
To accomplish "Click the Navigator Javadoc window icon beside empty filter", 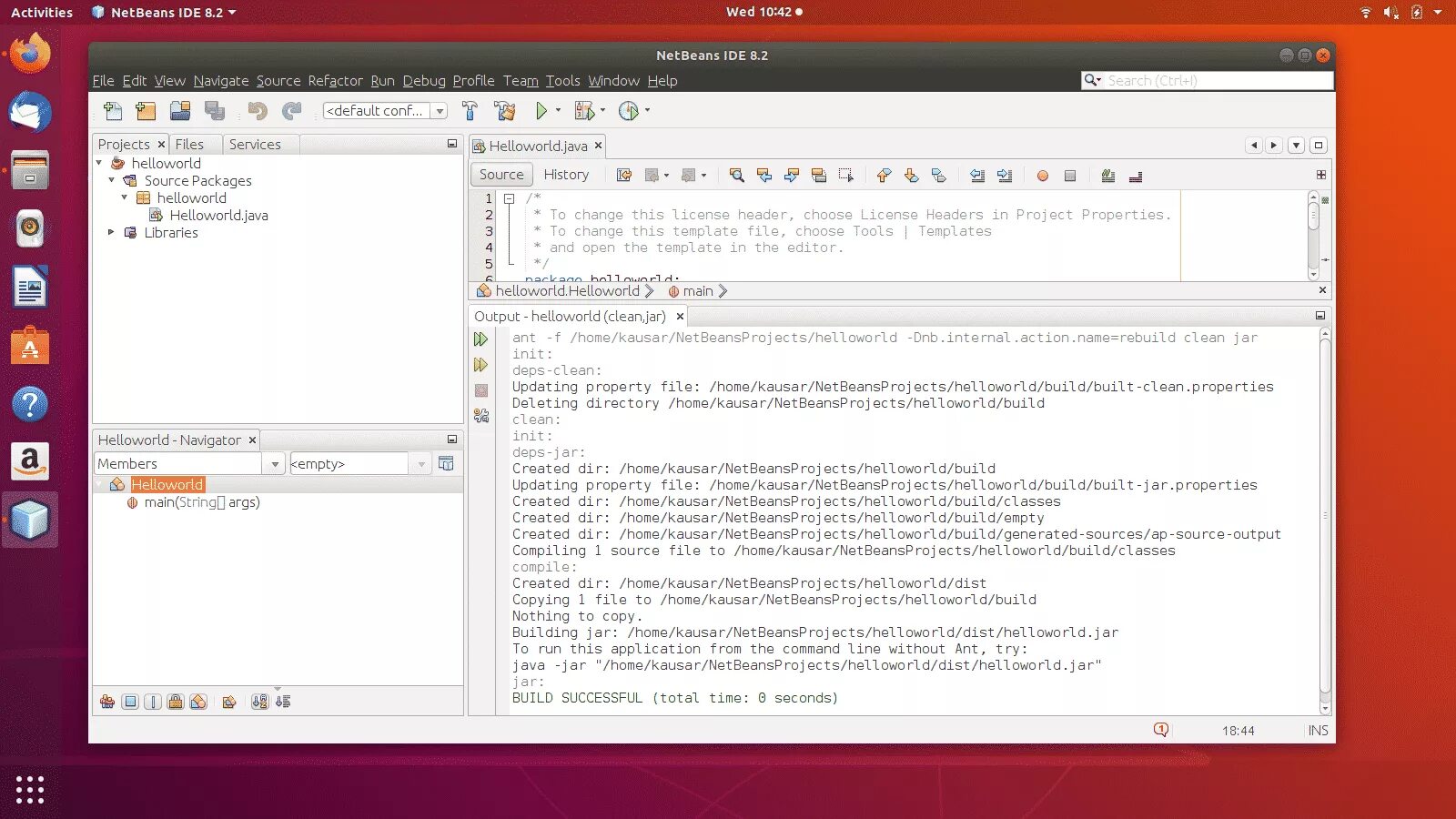I will (x=446, y=464).
